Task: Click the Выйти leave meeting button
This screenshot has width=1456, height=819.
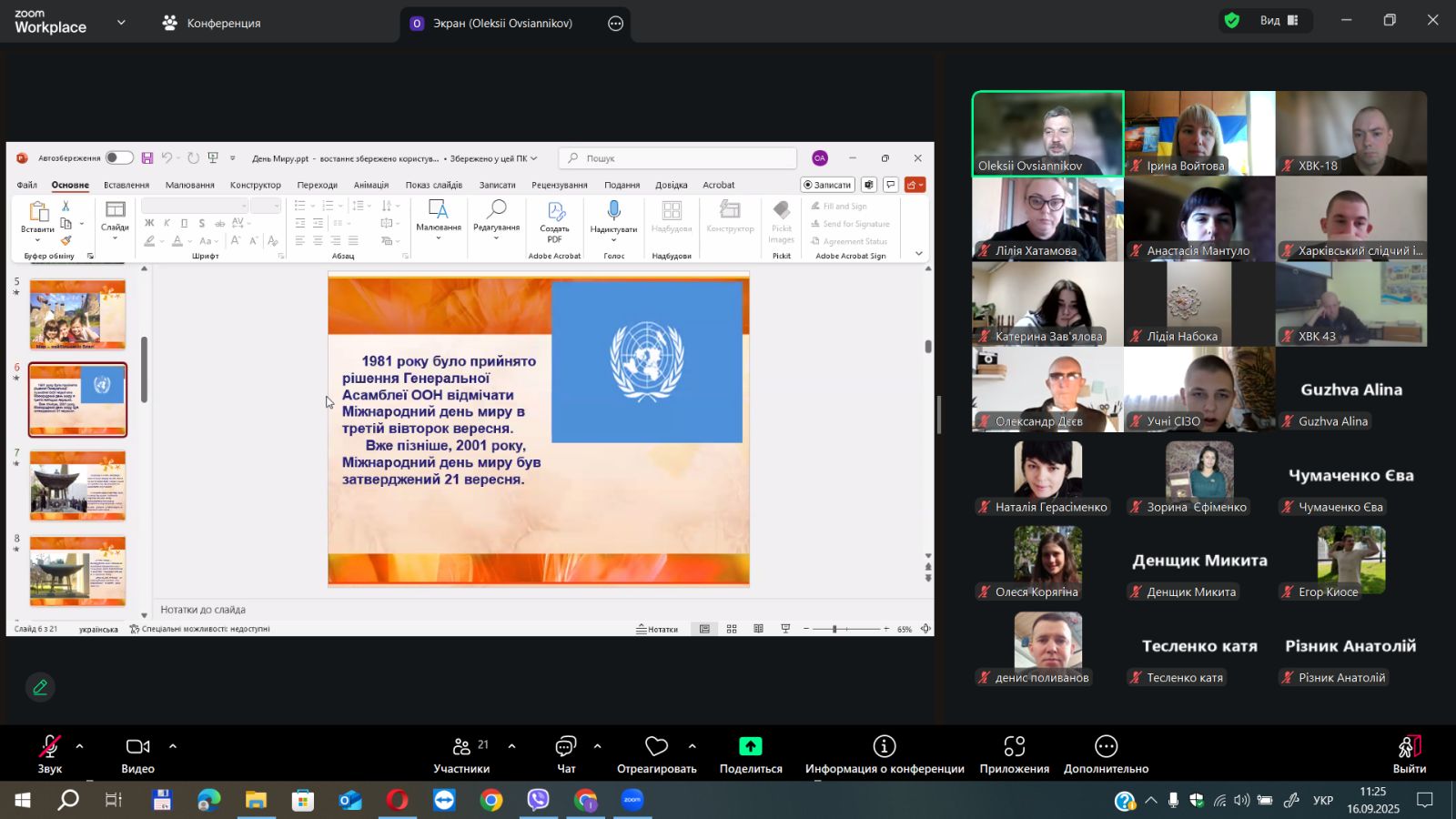Action: 1410,754
